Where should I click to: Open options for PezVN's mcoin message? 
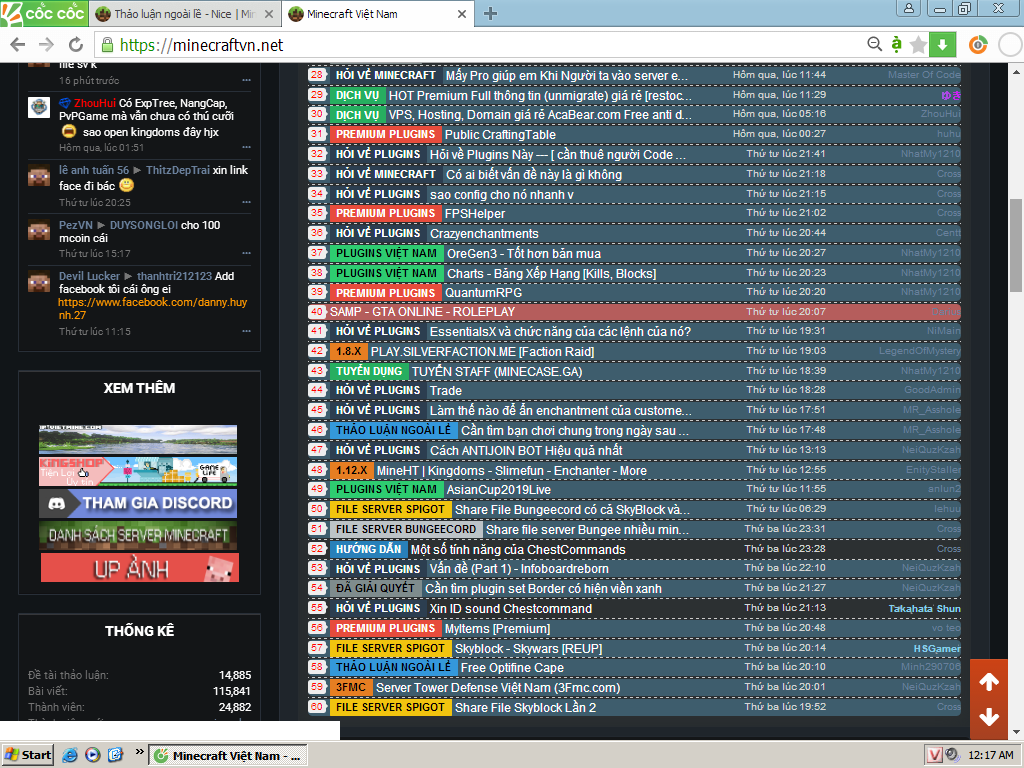[x=246, y=253]
